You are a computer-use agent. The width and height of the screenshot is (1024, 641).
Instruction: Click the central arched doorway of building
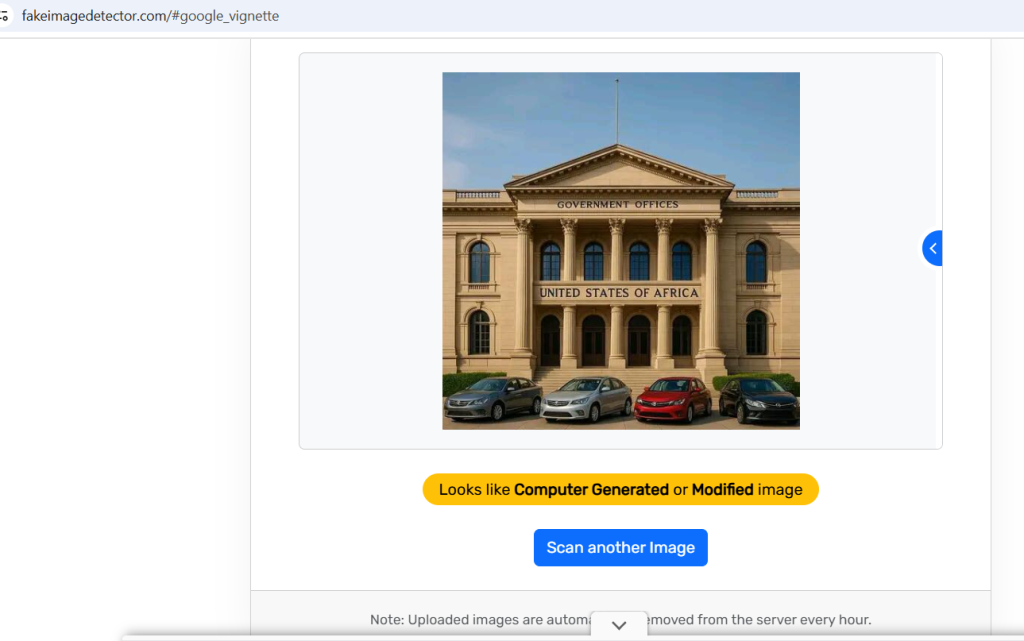click(594, 340)
